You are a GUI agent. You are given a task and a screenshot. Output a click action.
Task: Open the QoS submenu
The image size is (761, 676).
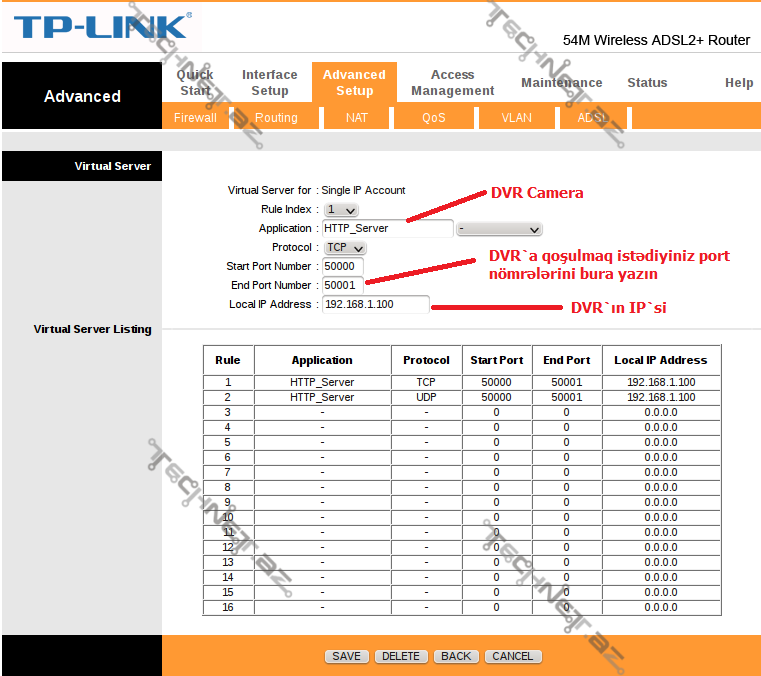[434, 118]
